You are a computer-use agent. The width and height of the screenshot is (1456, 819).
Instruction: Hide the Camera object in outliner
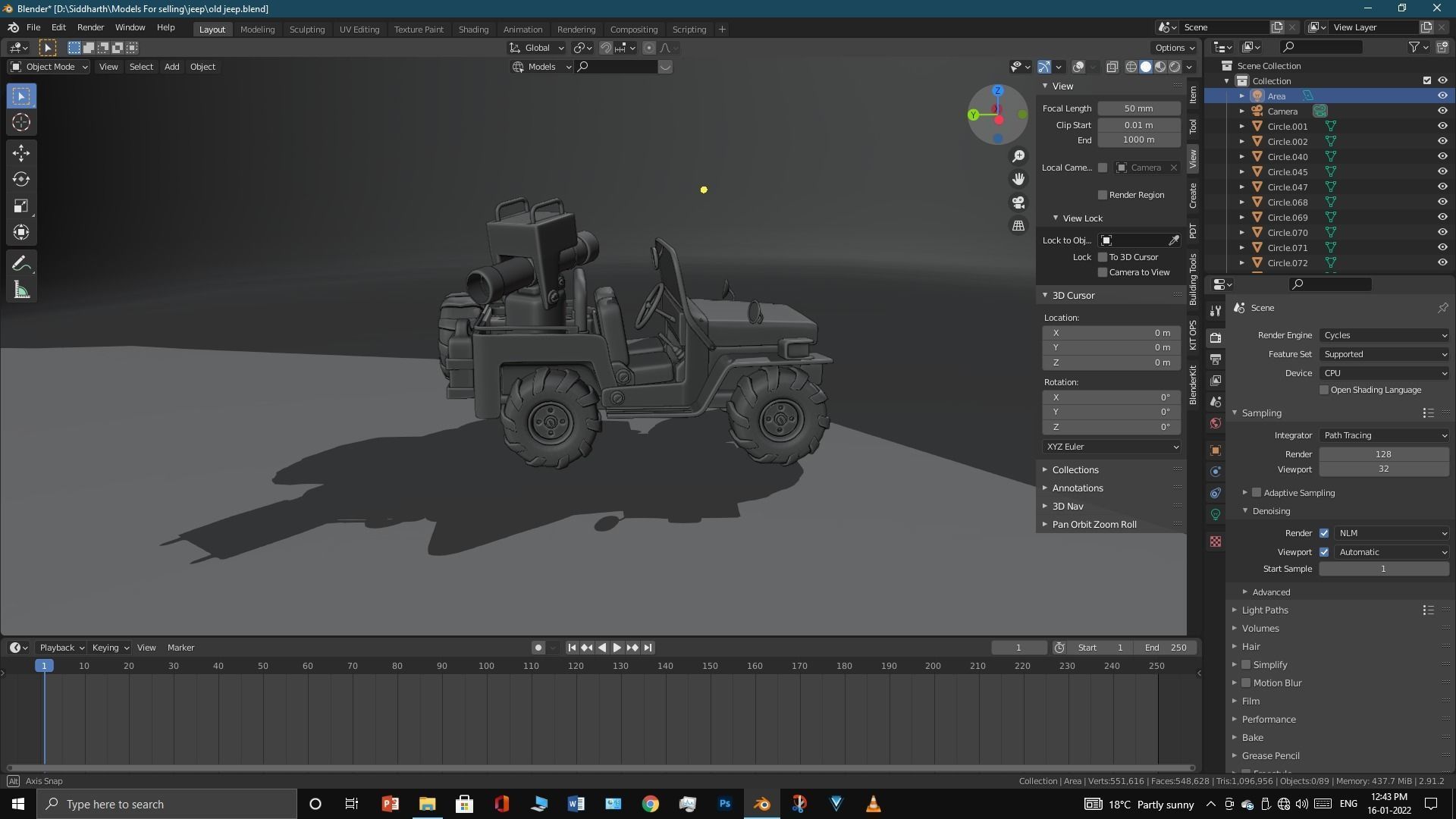pos(1442,111)
